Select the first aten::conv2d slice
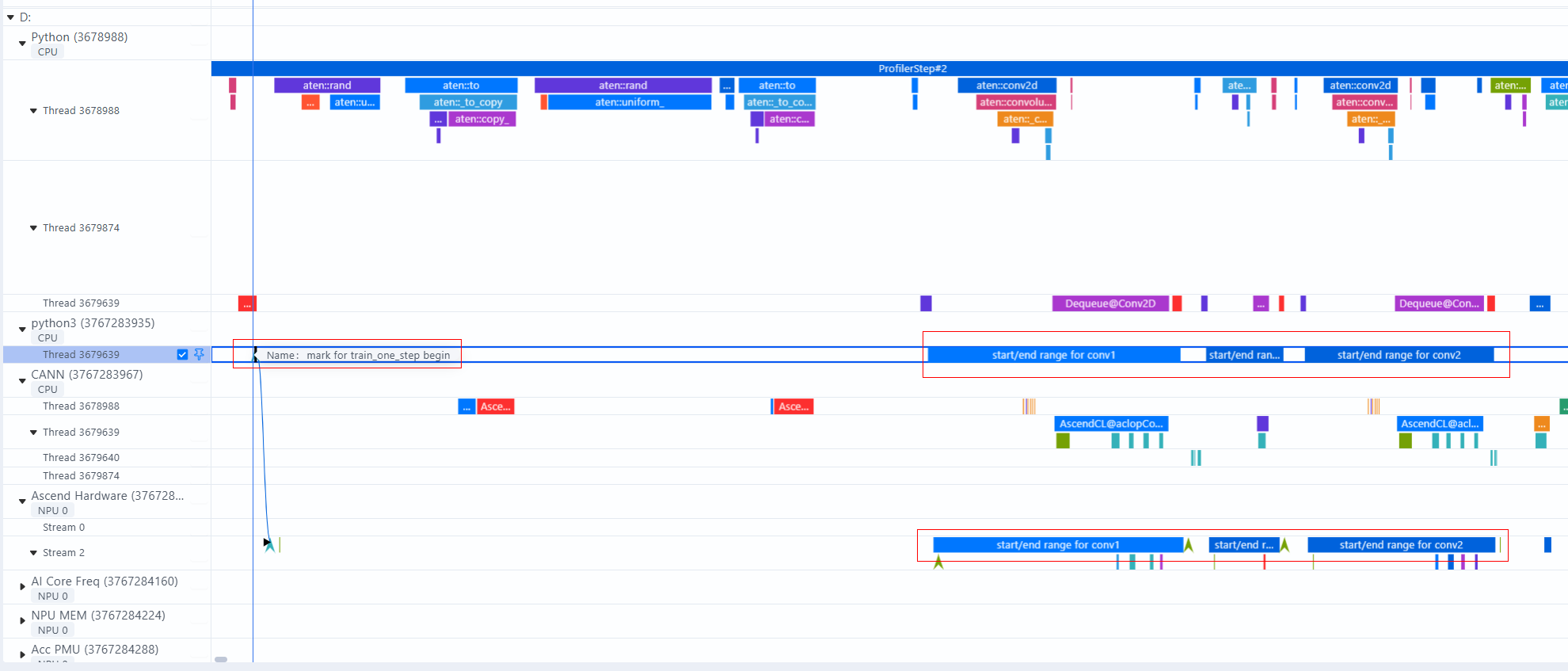This screenshot has width=1568, height=671. coord(1007,86)
